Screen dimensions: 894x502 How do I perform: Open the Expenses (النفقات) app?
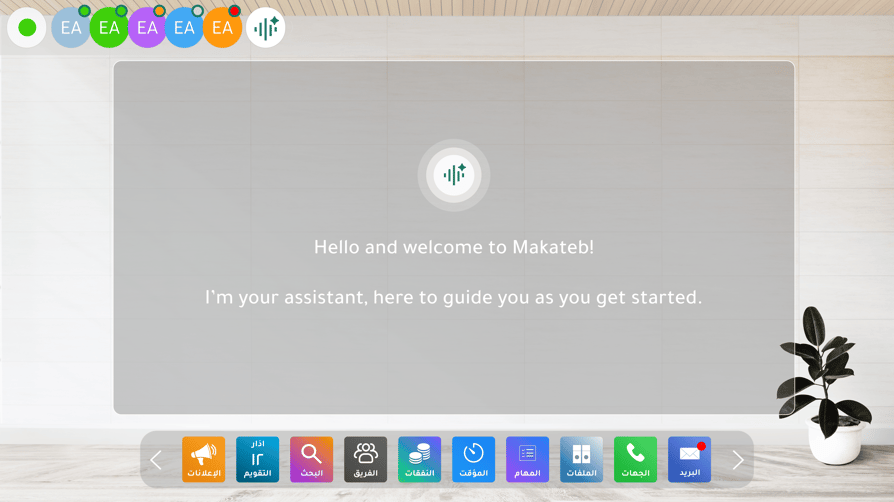pyautogui.click(x=419, y=459)
